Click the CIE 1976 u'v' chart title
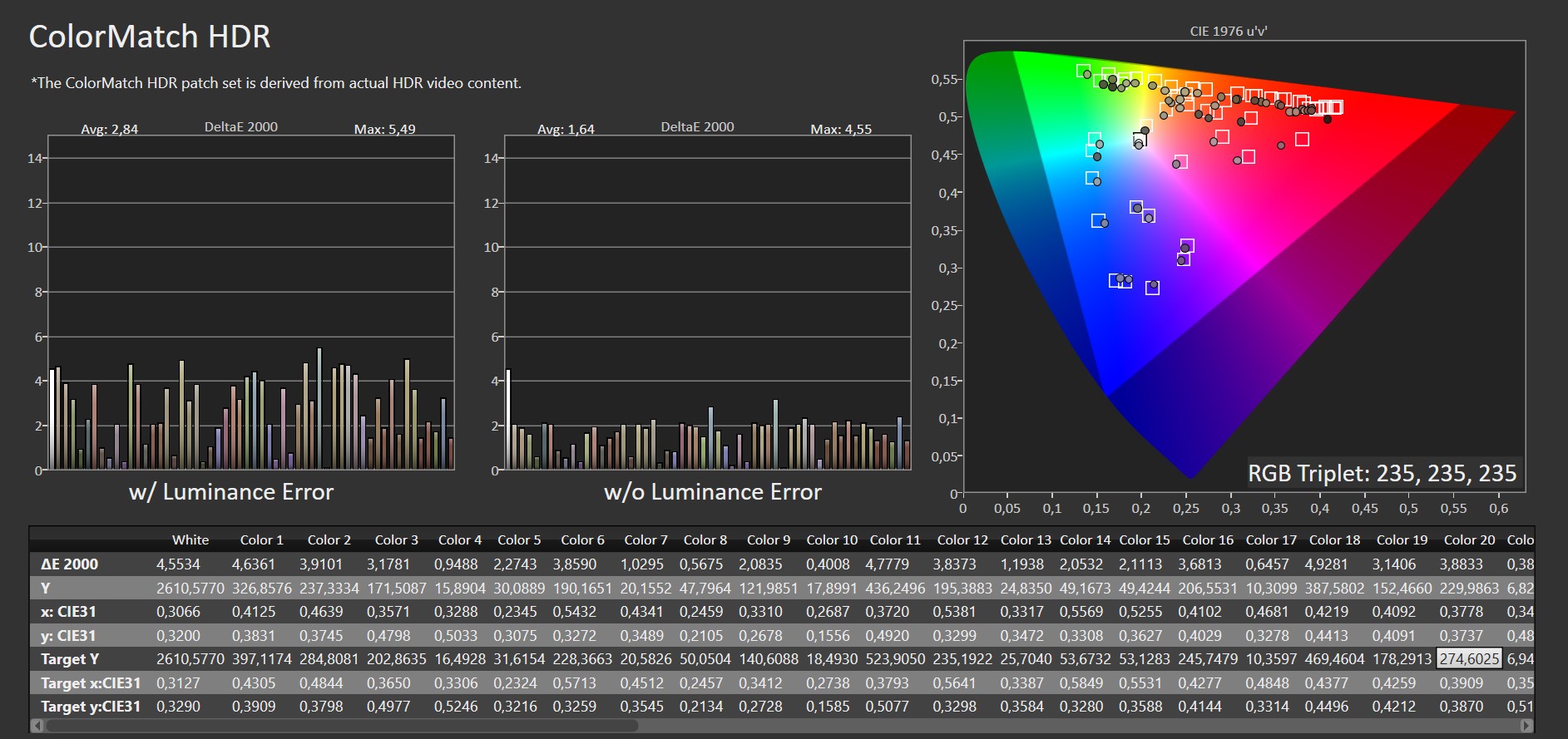Viewport: 1568px width, 739px height. [1228, 32]
